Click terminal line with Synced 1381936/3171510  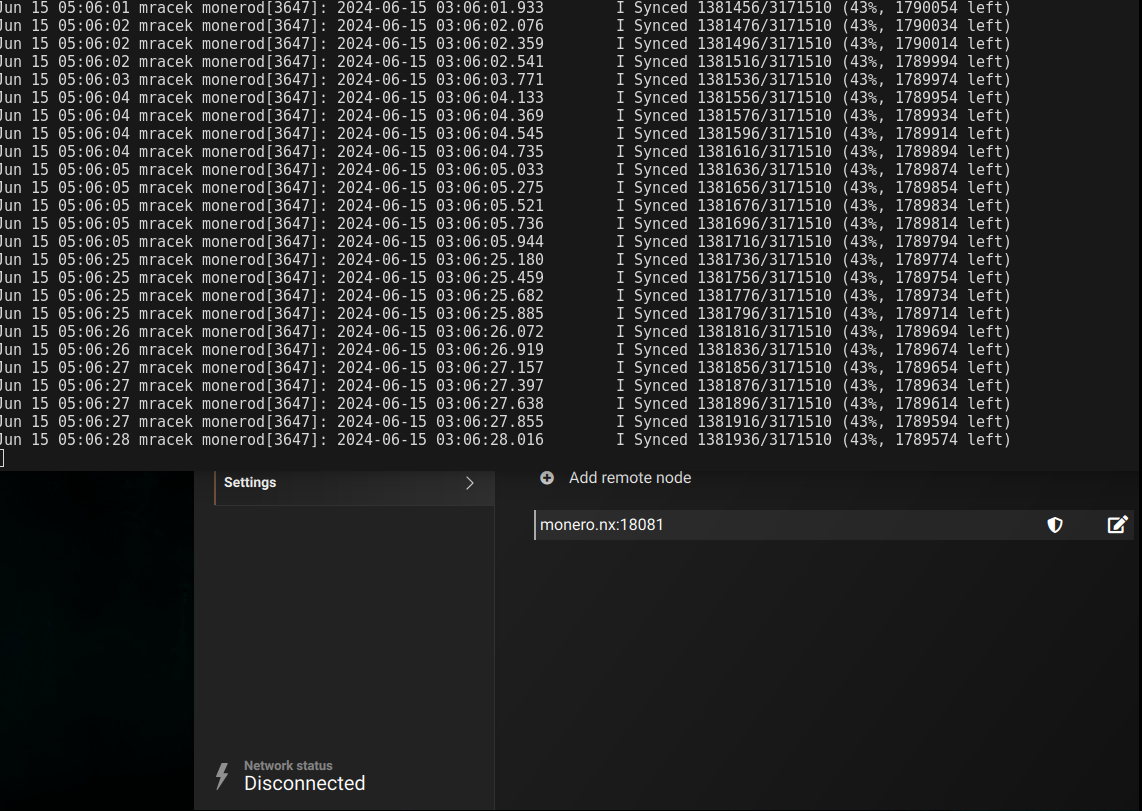coord(505,440)
